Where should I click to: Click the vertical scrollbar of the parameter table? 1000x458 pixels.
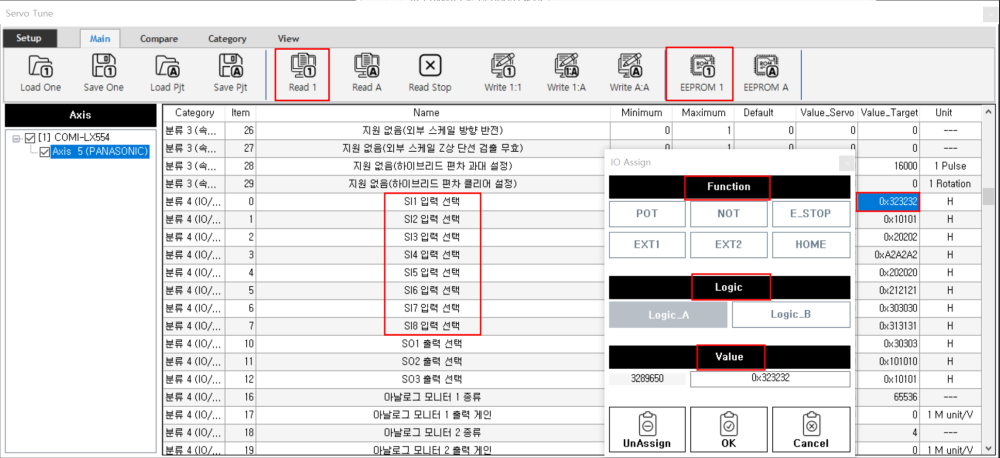(x=988, y=280)
